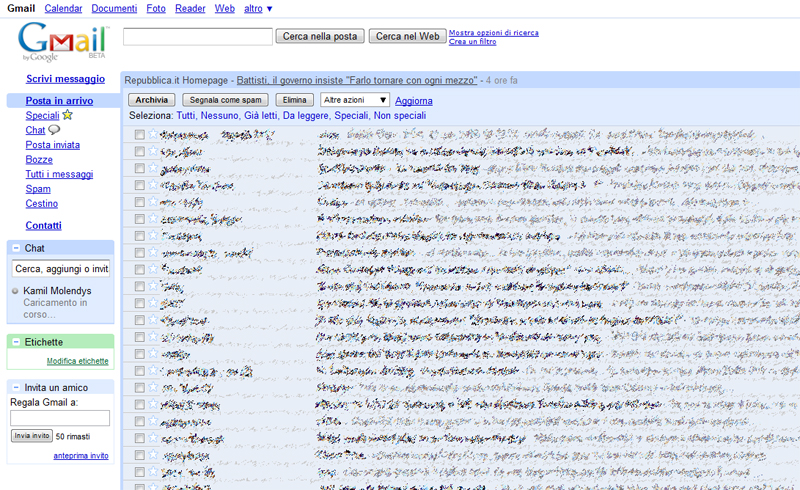Screen dimensions: 800x490
Task: Select unread messages via Da leggere
Action: (x=306, y=116)
